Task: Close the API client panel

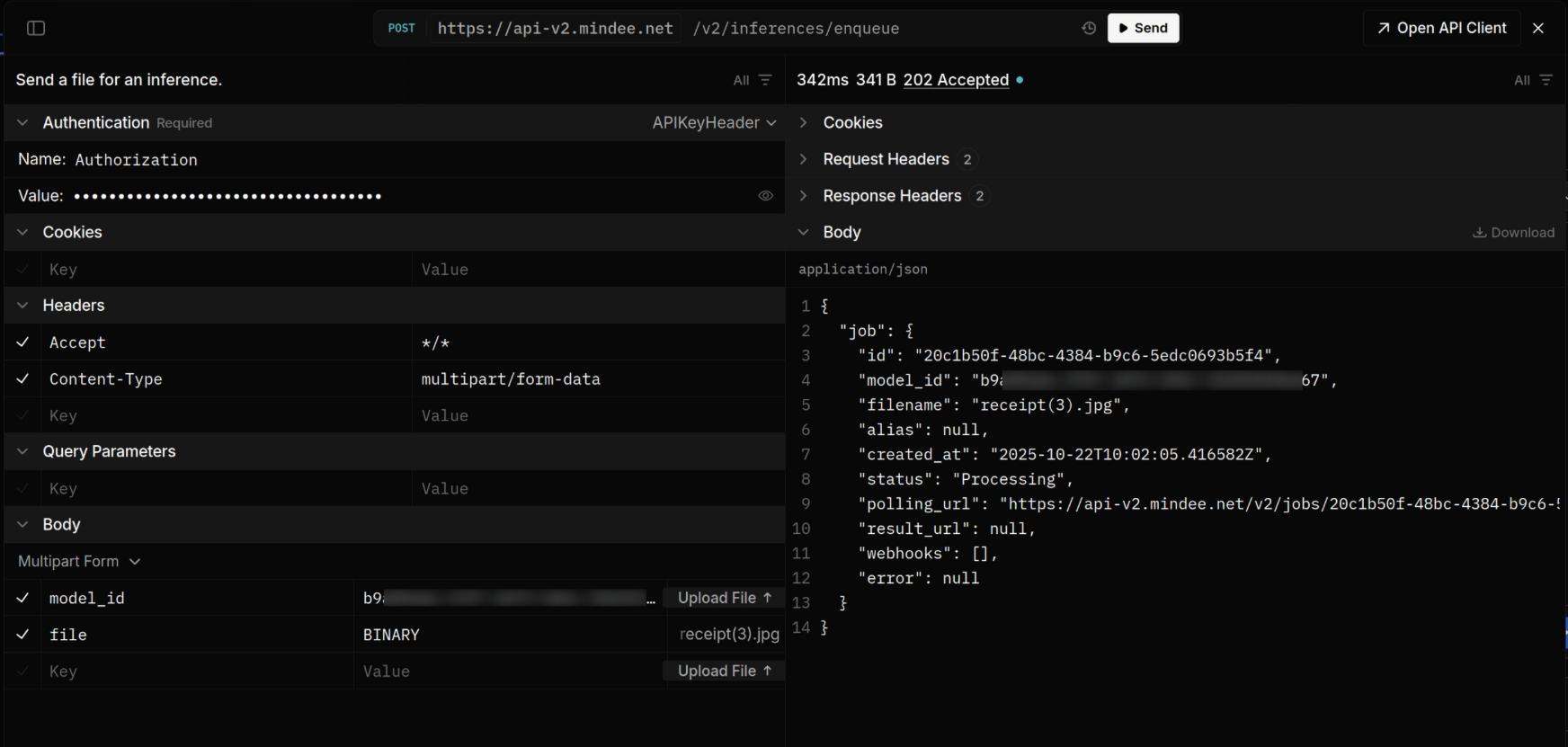Action: [1538, 29]
